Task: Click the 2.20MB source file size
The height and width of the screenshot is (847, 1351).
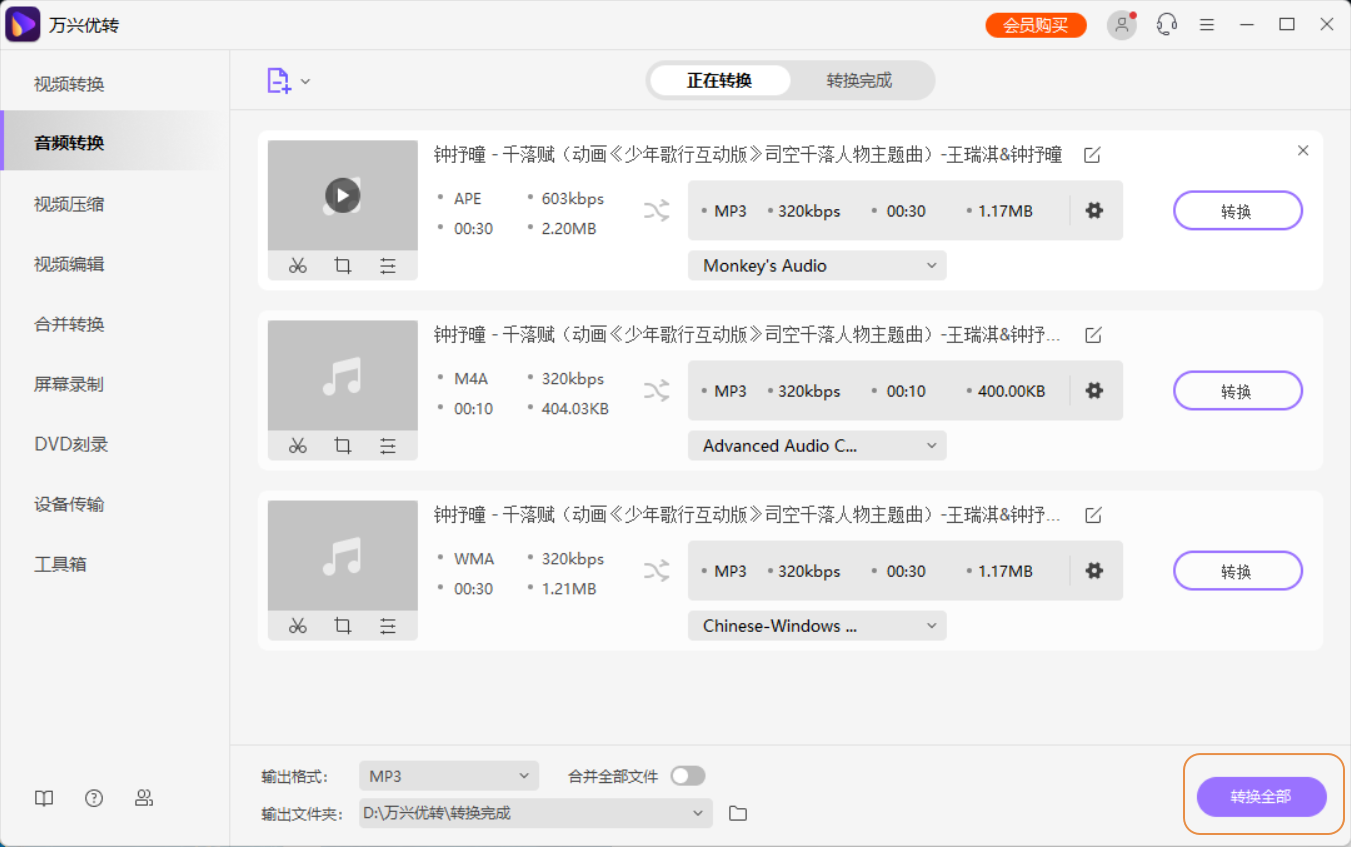Action: [x=569, y=229]
